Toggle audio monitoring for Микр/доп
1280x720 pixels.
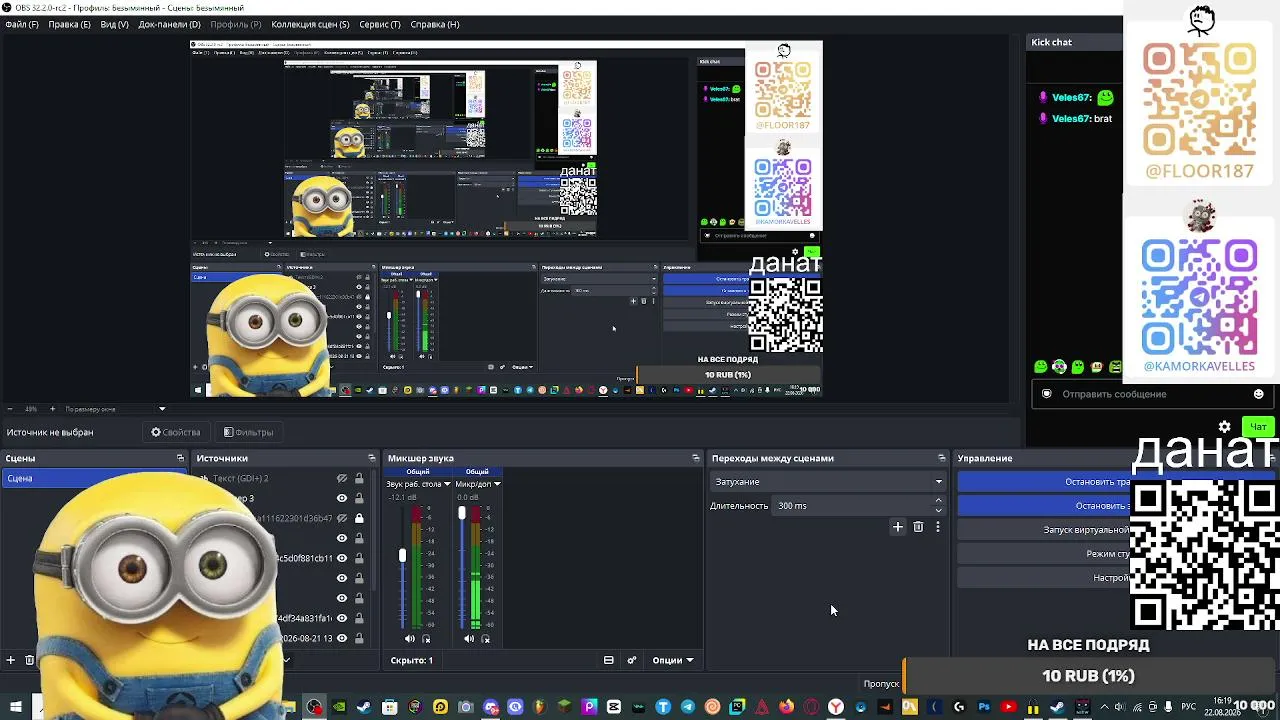[x=486, y=638]
